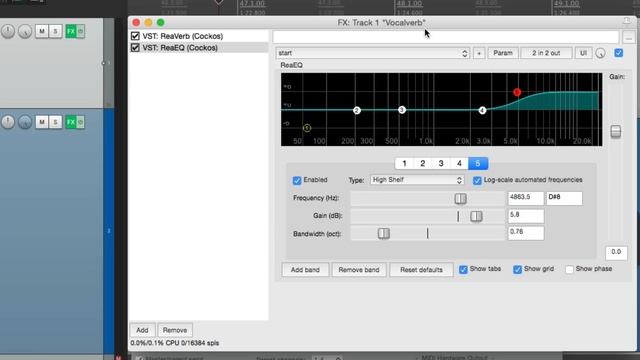Image resolution: width=640 pixels, height=360 pixels.
Task: Click the first track's pan knob
Action: (x=24, y=31)
